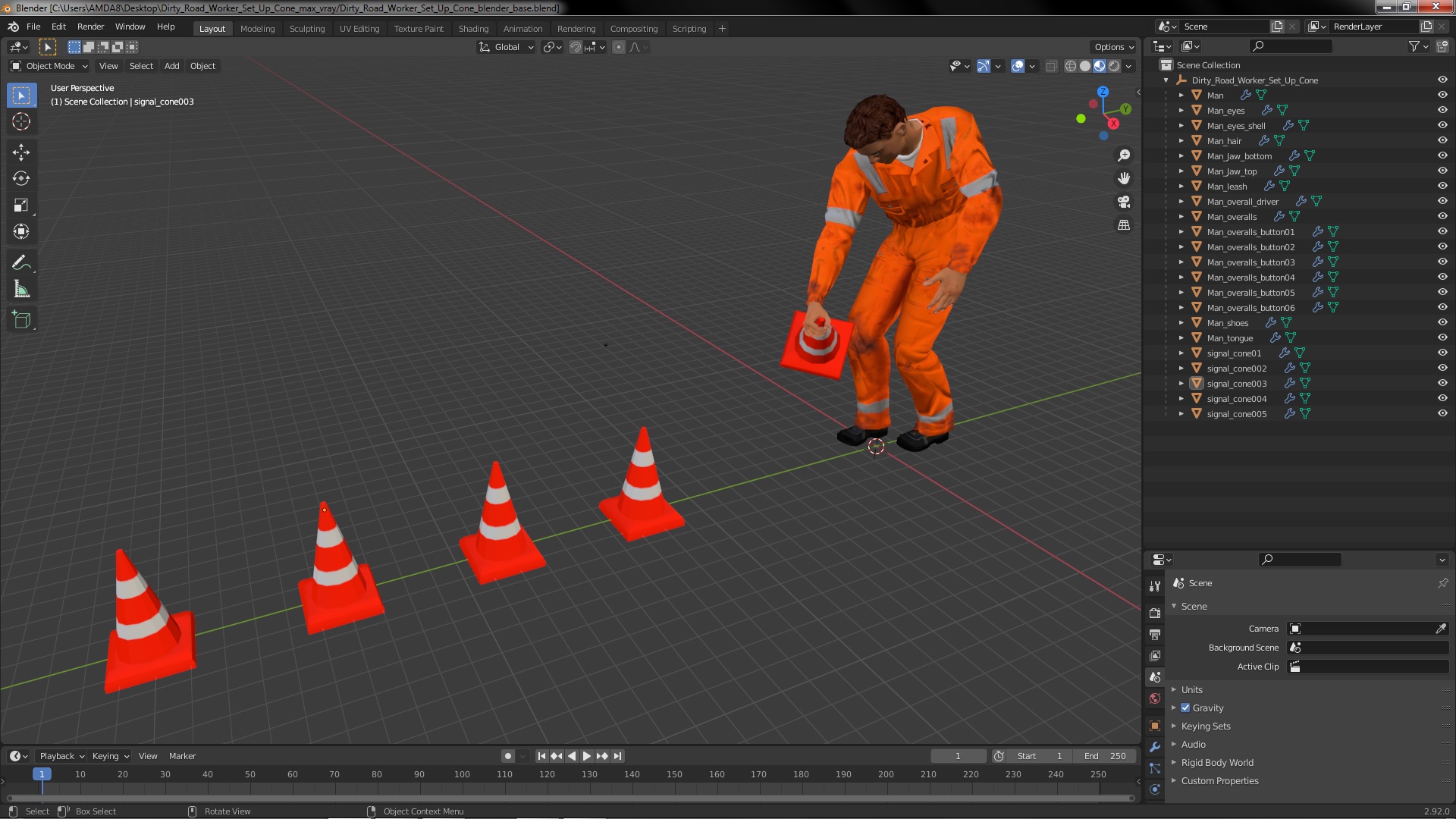Hide the Man object in outliner
This screenshot has height=819, width=1456.
click(x=1442, y=95)
